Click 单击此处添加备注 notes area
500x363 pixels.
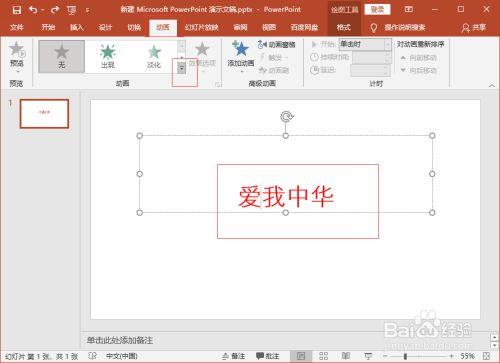point(119,340)
